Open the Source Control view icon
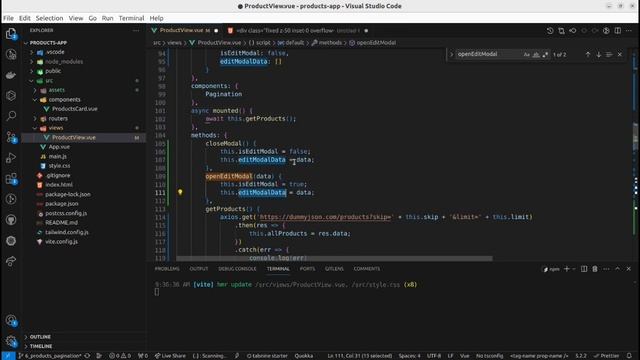Image resolution: width=640 pixels, height=360 pixels. pyautogui.click(x=11, y=137)
